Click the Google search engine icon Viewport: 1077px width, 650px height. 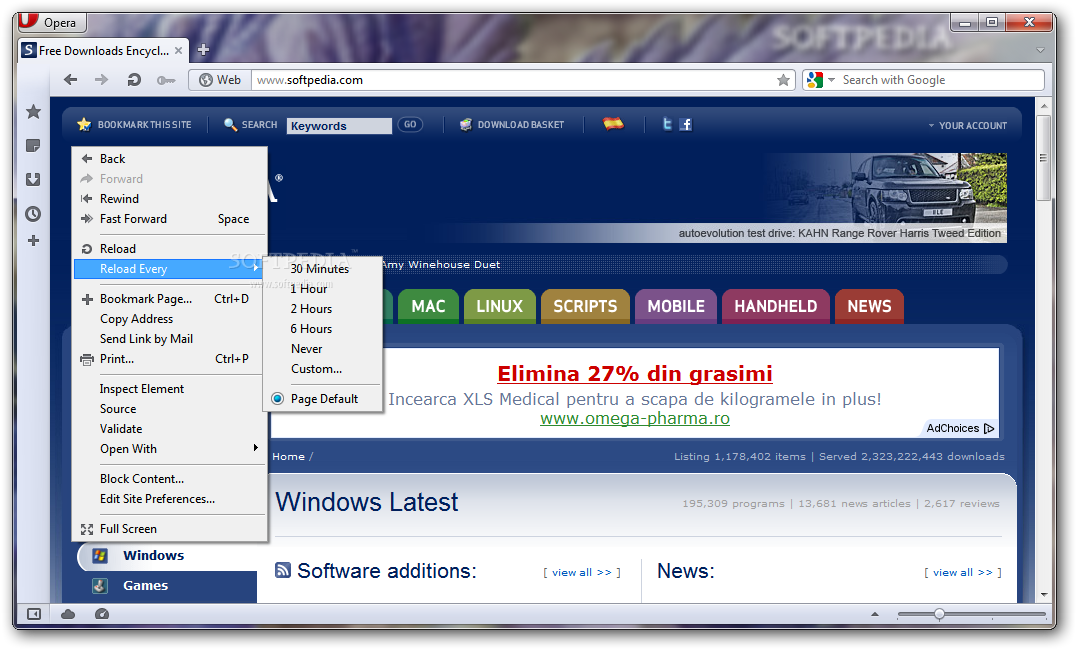click(815, 80)
